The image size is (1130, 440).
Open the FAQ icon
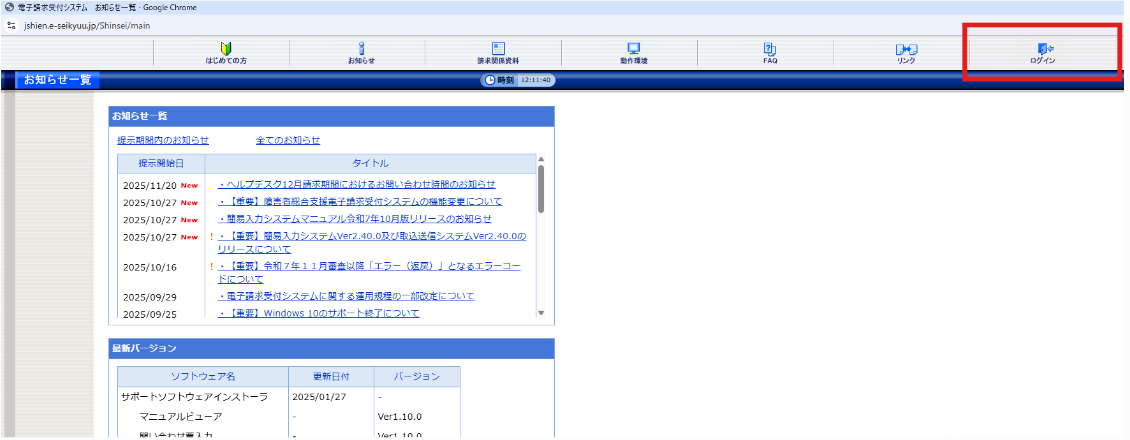click(769, 49)
